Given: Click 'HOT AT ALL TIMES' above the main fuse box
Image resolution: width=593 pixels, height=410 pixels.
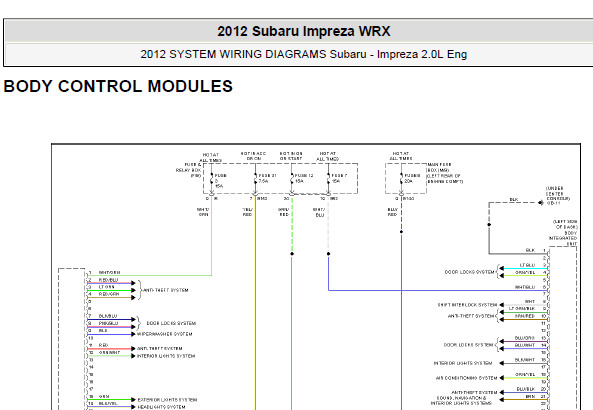Looking at the screenshot, I should click(401, 156).
